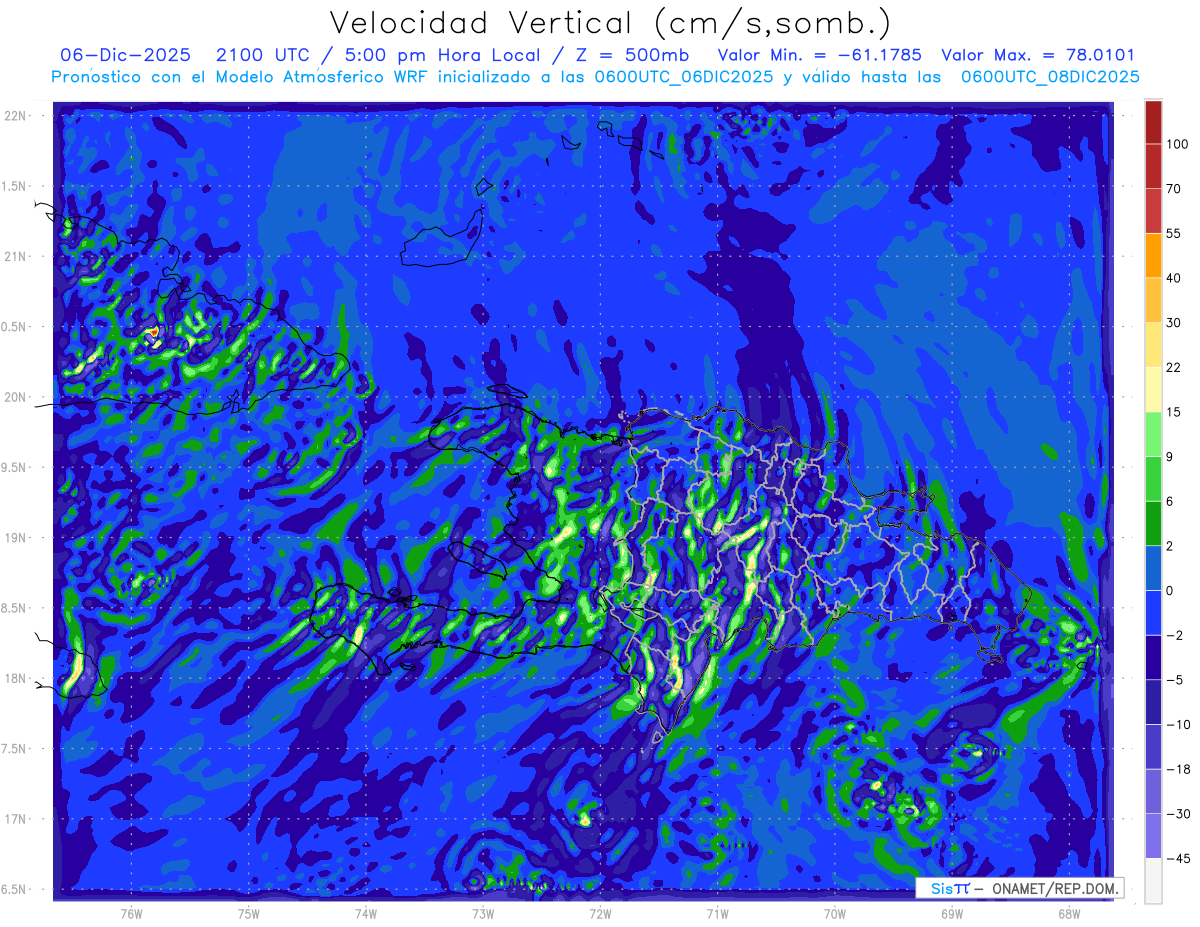Pick the red swatch between 70 and 100
Screen dimensions: 1200x927
coord(1153,166)
